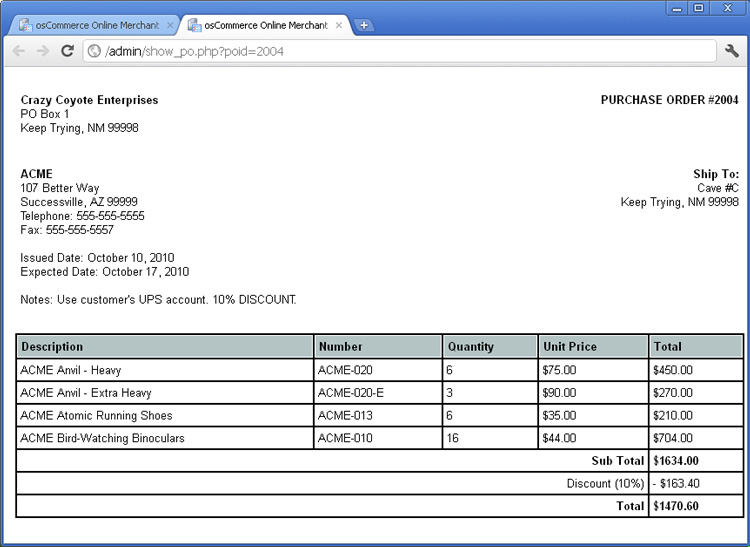Click the Sub Total label

(x=618, y=460)
